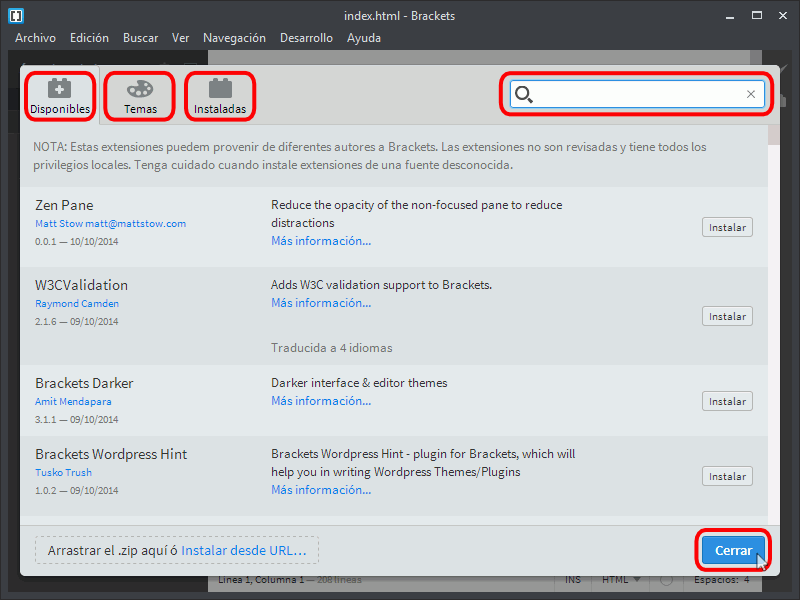Open author link Matt Stow
Viewport: 800px width, 600px height.
click(110, 223)
